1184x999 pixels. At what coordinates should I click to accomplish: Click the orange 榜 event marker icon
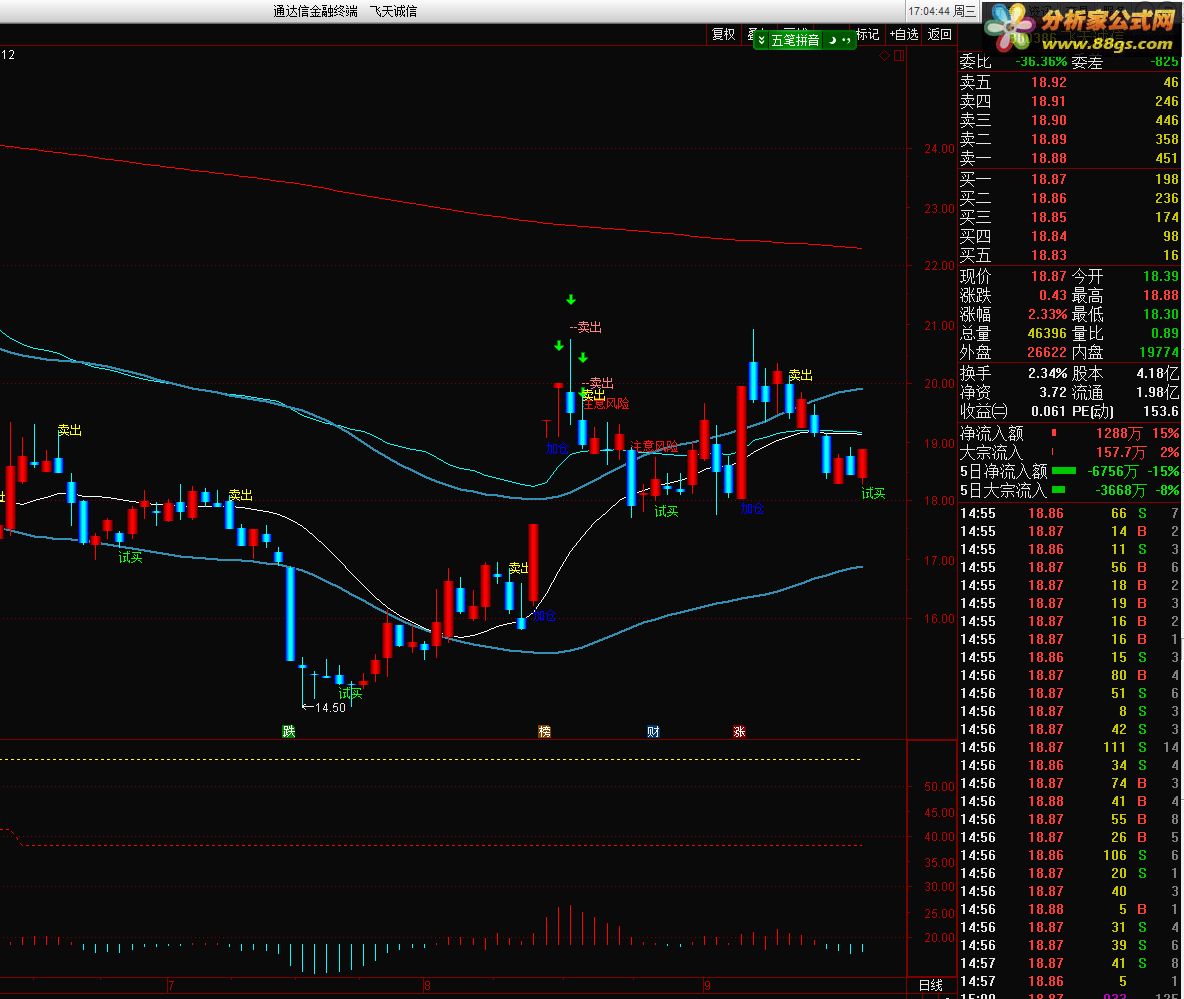(x=544, y=731)
